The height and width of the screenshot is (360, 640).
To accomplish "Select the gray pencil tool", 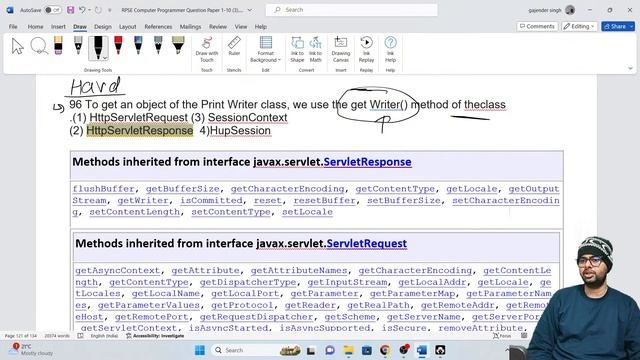I will tap(158, 45).
